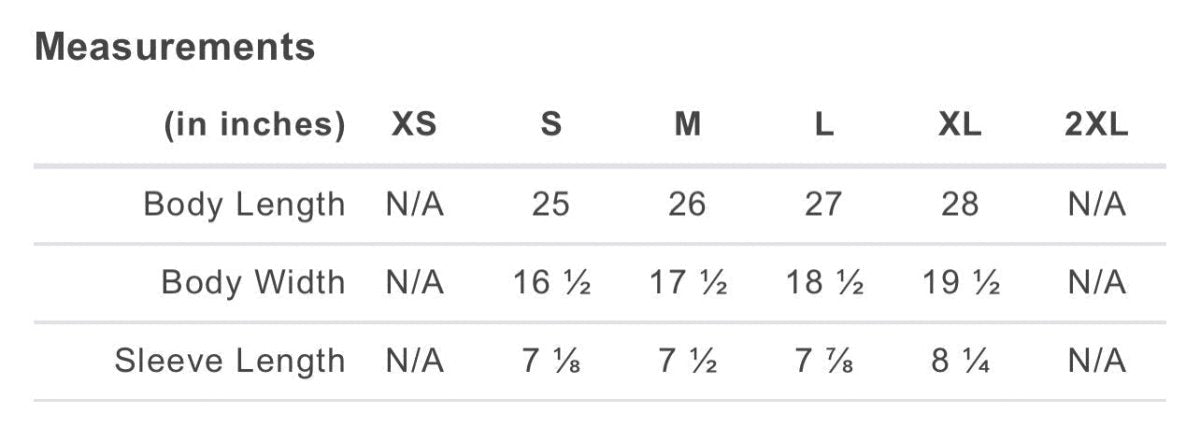1200x426 pixels.
Task: Click Body Length value 25 for S
Action: [x=550, y=204]
